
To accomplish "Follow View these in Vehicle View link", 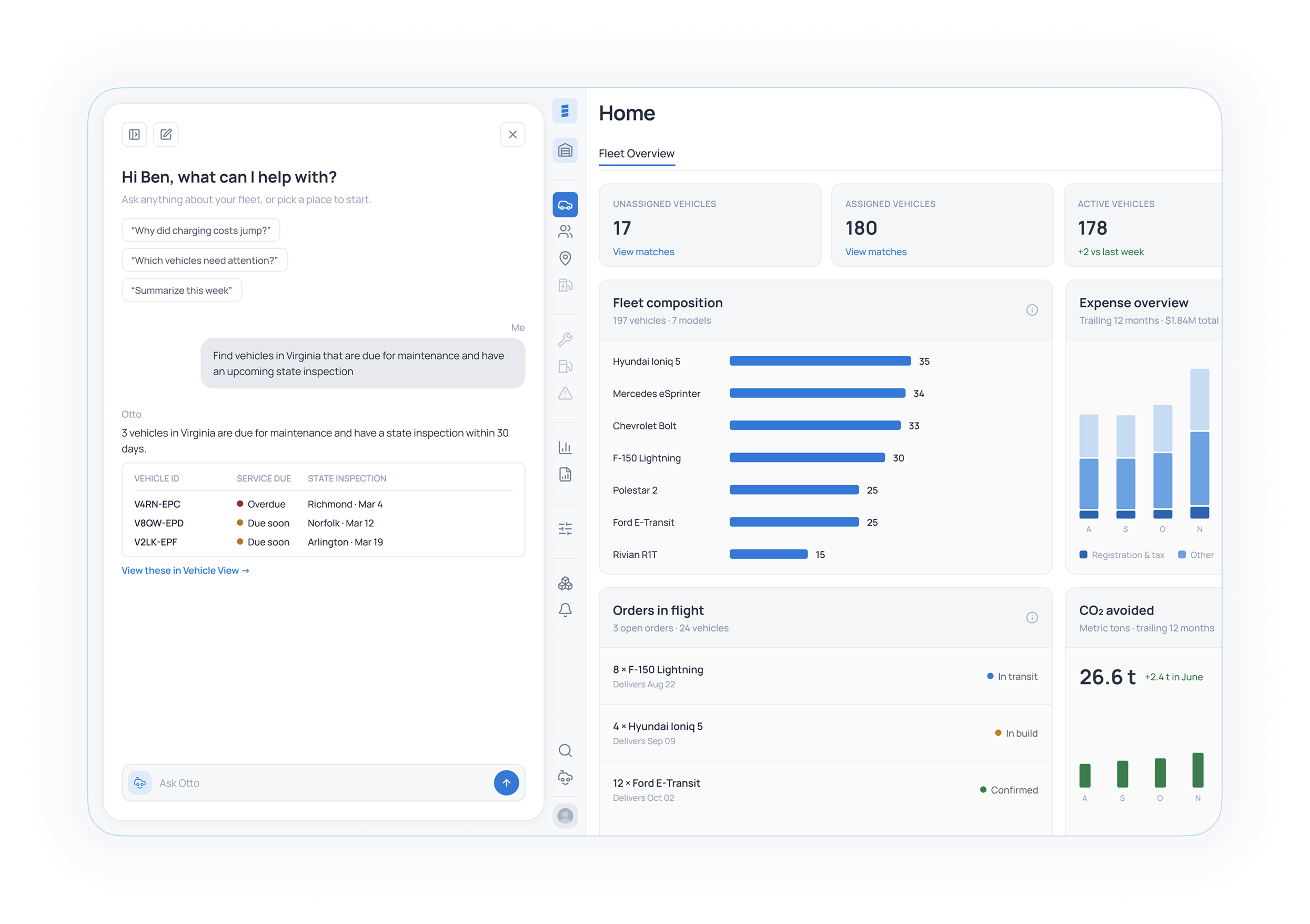I will coord(185,571).
